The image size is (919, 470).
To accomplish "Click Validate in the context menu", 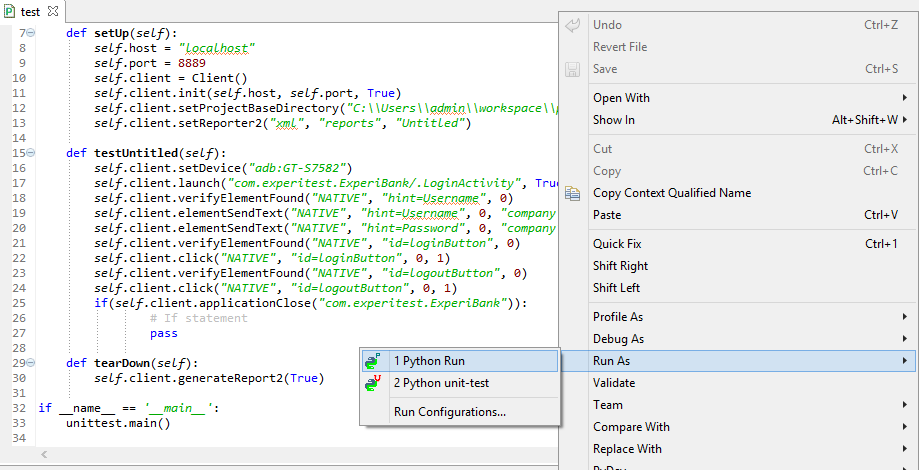I will click(x=614, y=383).
